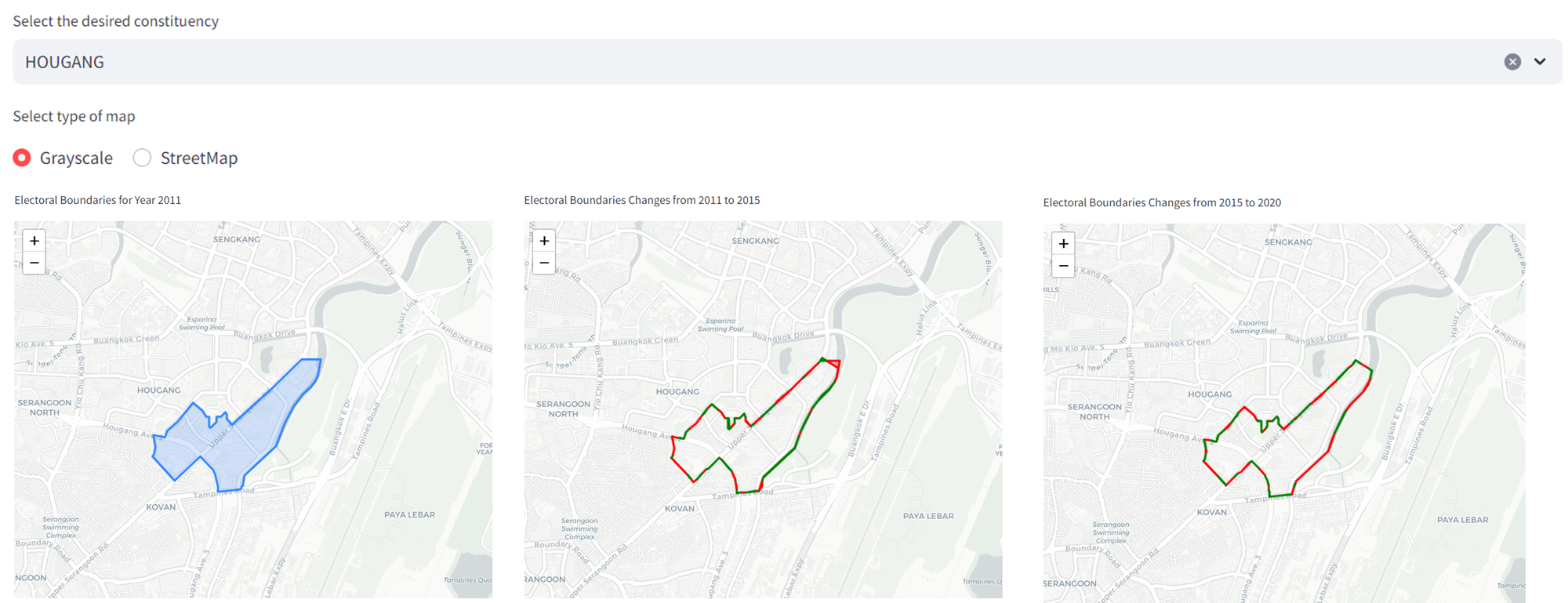The height and width of the screenshot is (603, 1568).
Task: Zoom out on the 2011 boundaries map
Action: 34,263
